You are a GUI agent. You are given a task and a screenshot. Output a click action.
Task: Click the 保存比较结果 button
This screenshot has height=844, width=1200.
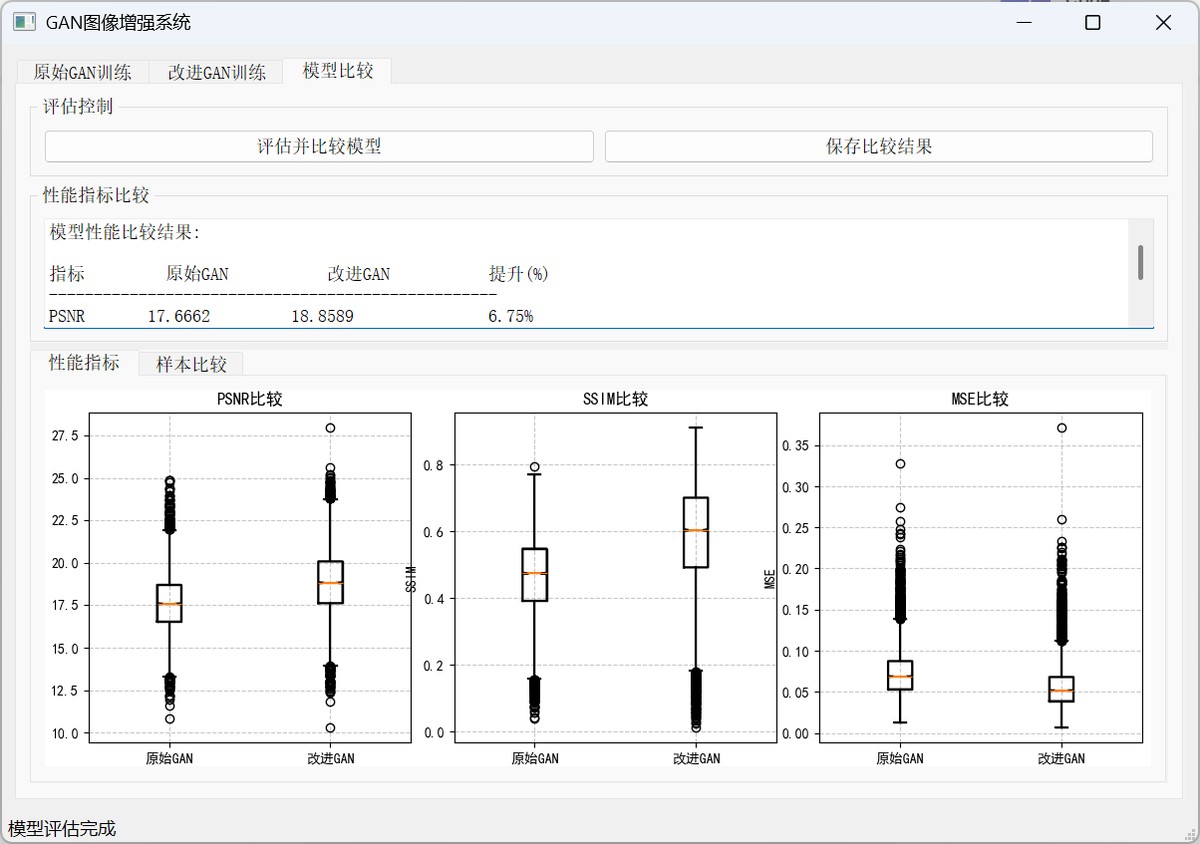[878, 146]
